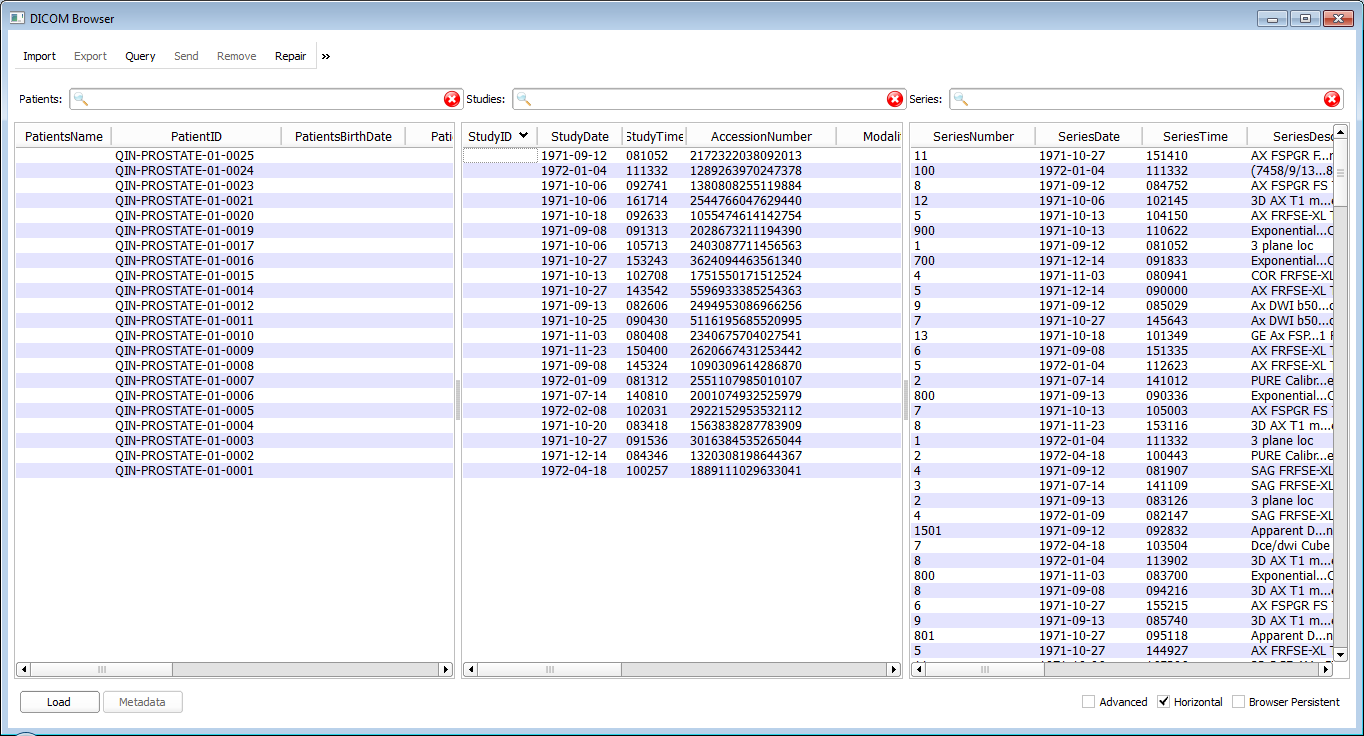This screenshot has height=736, width=1364.
Task: Click the Series search clear icon
Action: (x=1332, y=99)
